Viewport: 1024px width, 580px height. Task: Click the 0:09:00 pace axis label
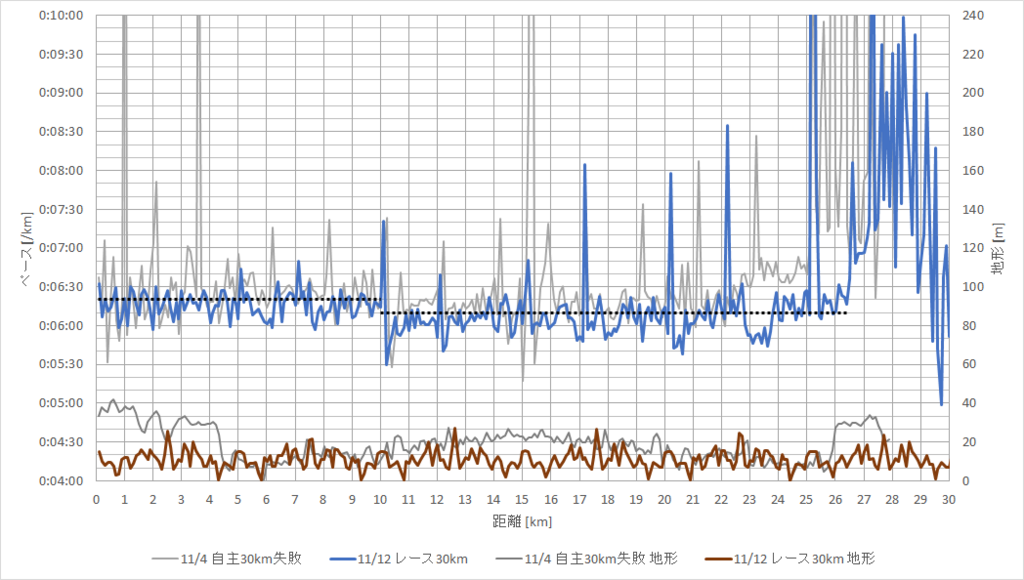61,93
